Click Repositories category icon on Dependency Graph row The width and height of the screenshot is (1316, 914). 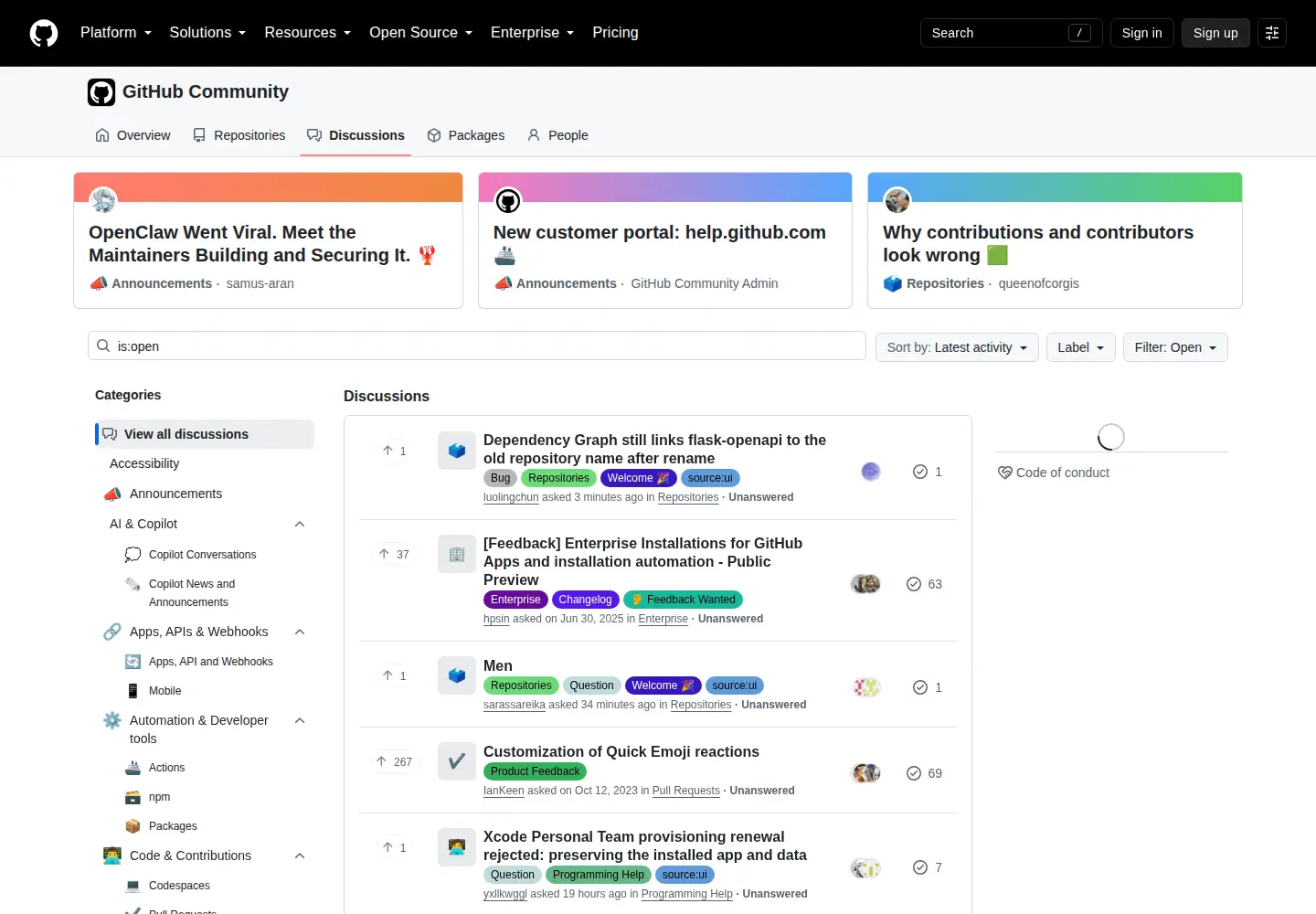coord(457,451)
